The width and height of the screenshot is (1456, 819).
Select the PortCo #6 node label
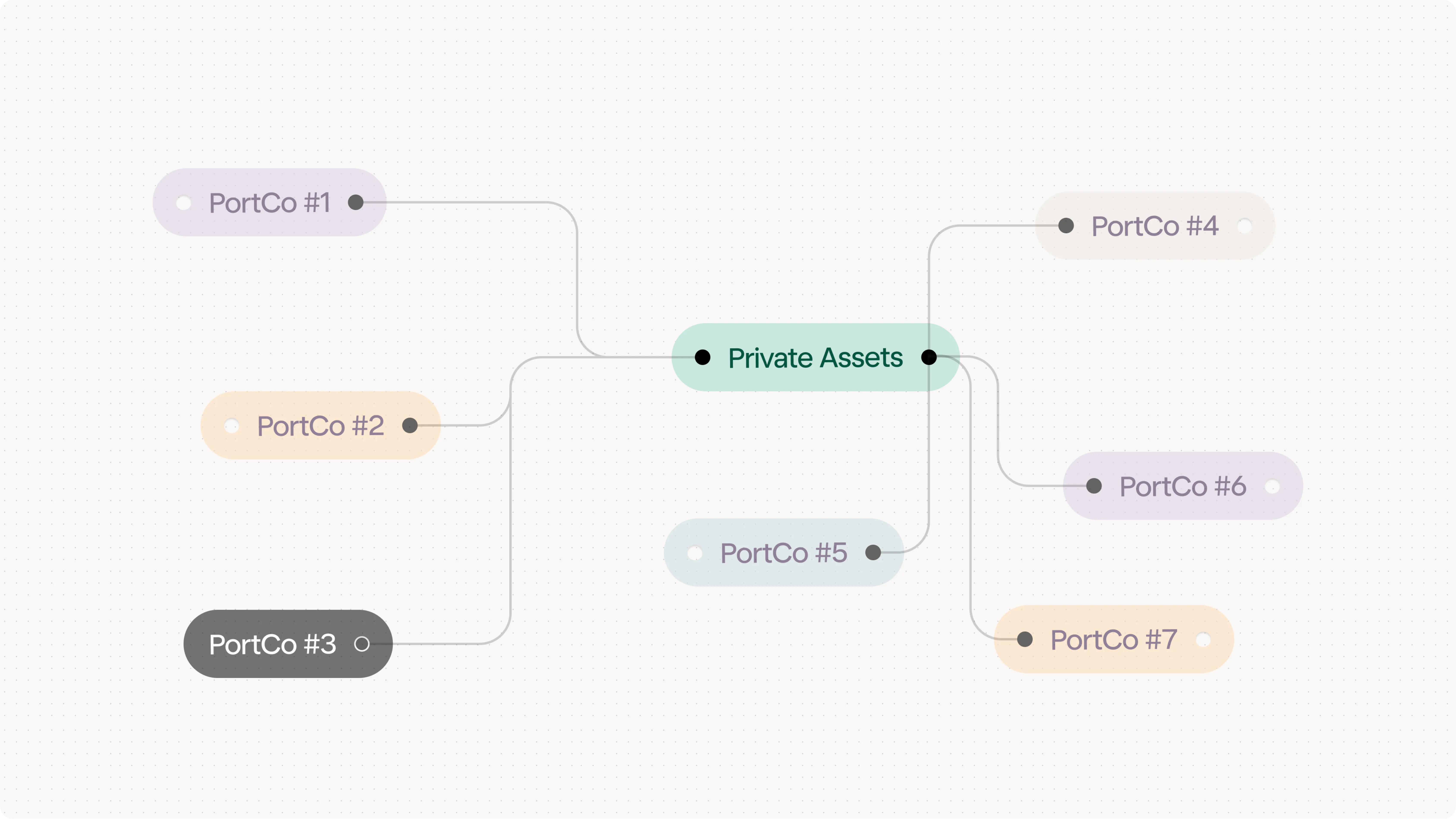tap(1182, 487)
